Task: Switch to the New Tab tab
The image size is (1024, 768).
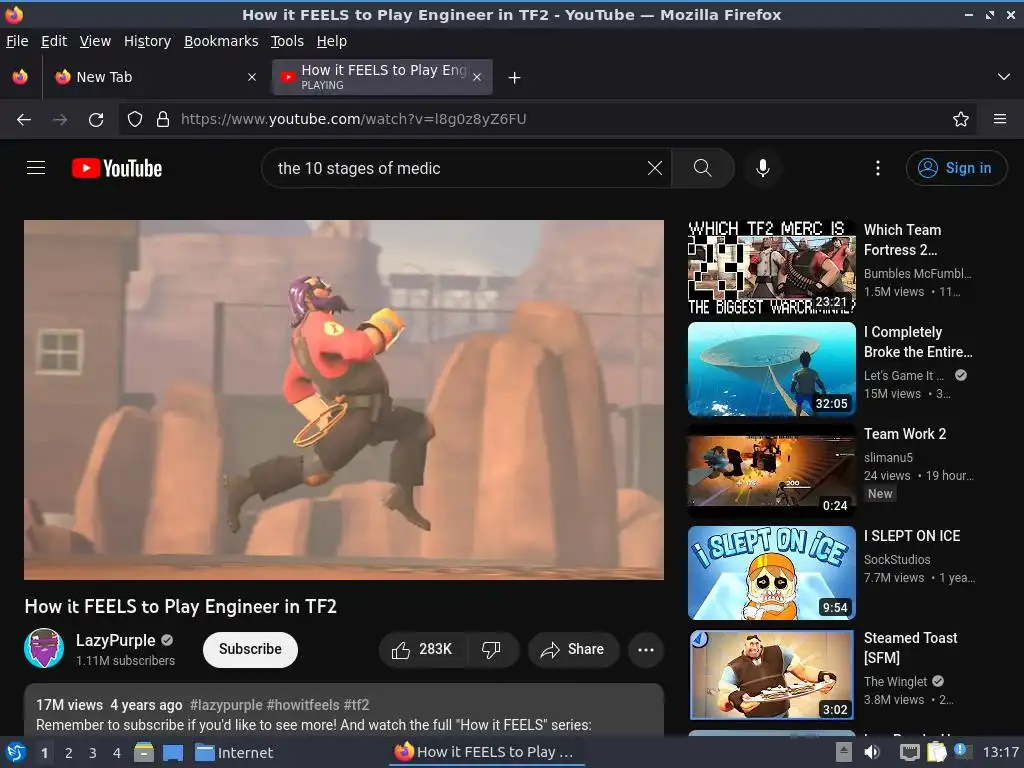Action: (x=155, y=77)
